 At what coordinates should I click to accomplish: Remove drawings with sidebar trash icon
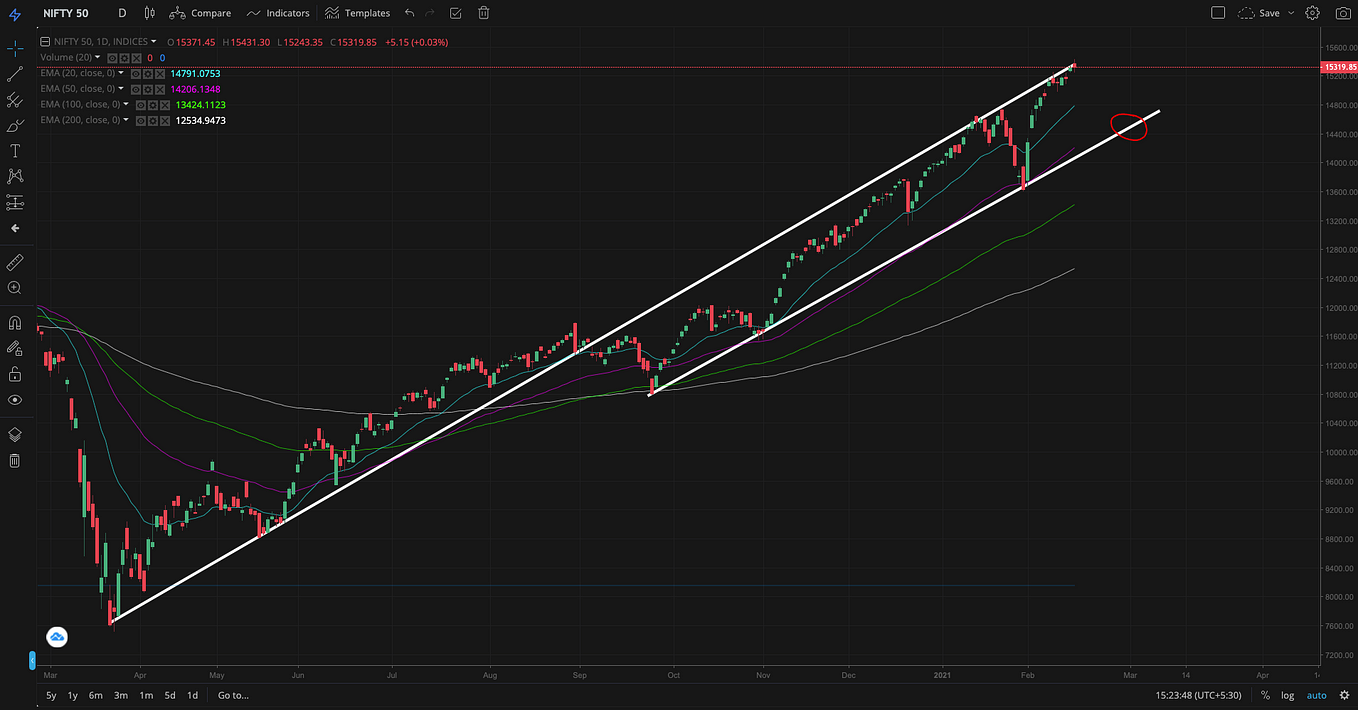coord(15,461)
